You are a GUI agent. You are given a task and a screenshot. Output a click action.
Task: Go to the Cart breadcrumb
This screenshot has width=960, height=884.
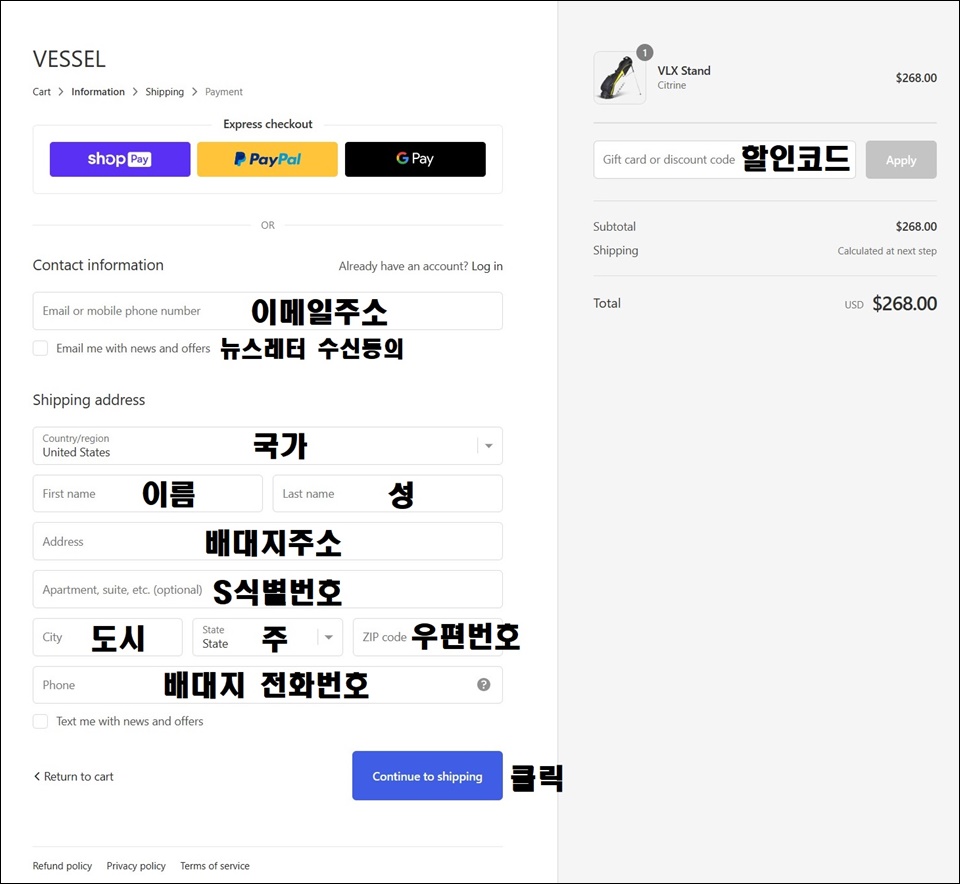[x=42, y=92]
